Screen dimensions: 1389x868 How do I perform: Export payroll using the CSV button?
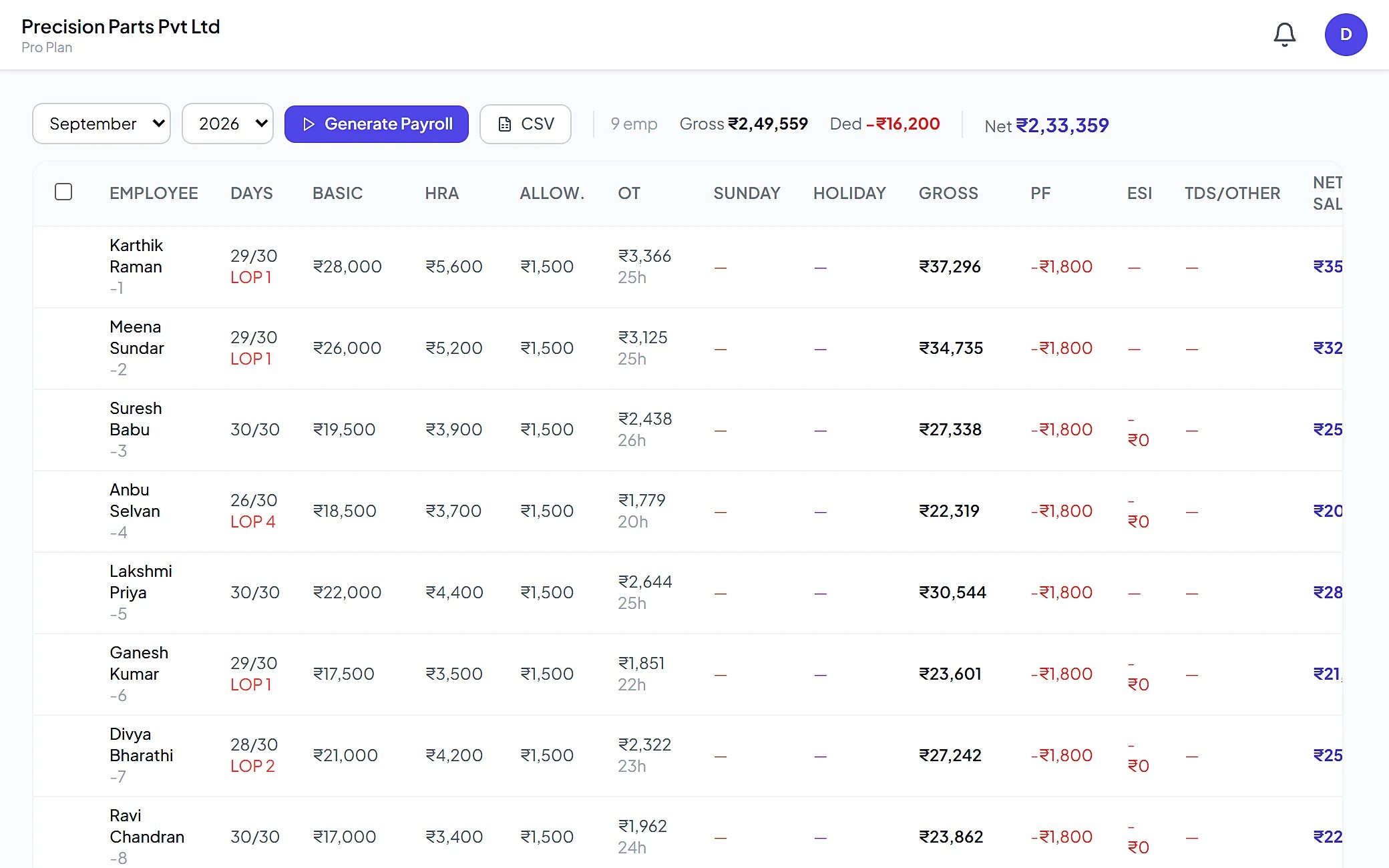(x=526, y=124)
